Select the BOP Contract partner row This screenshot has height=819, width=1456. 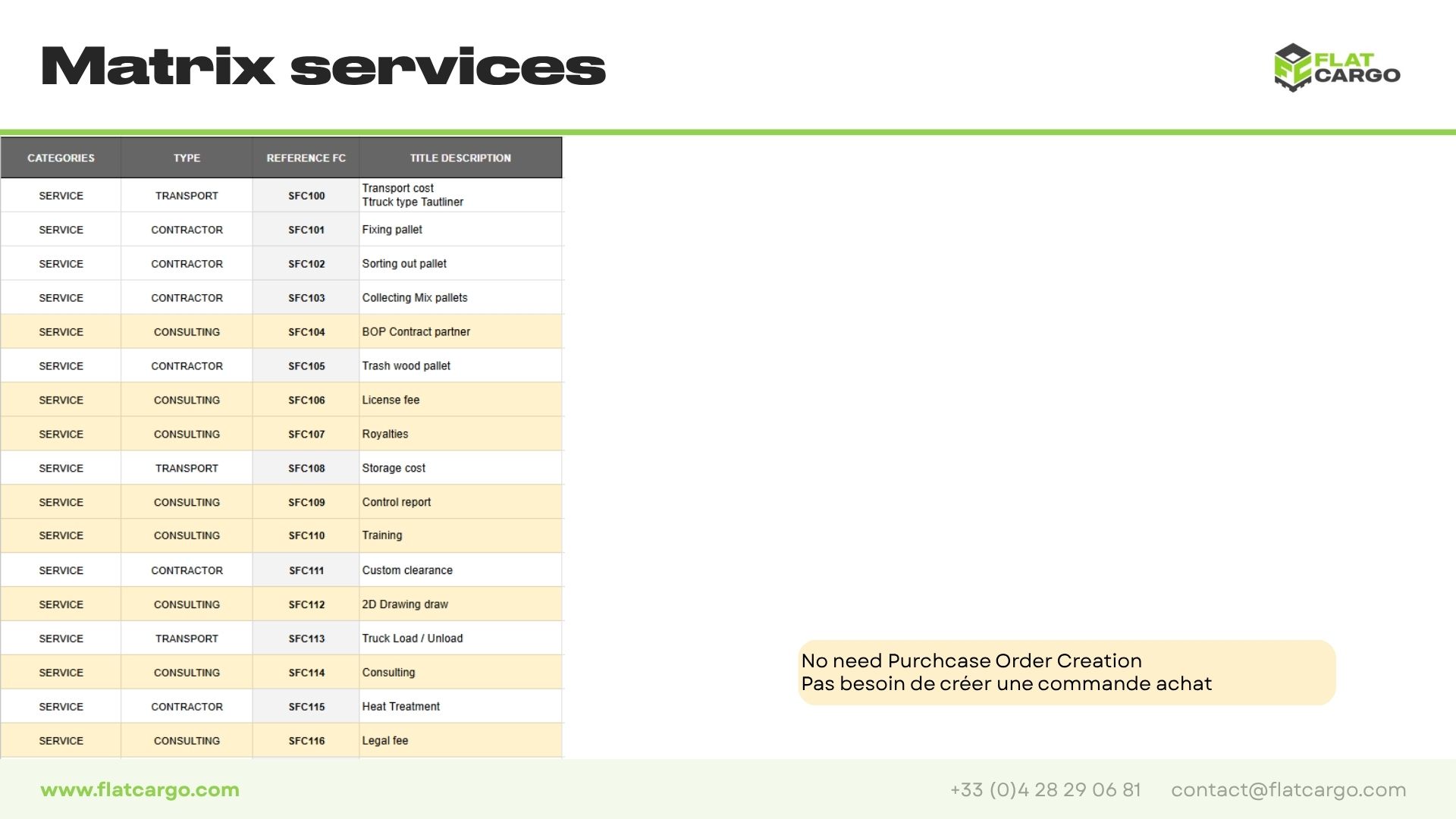coord(416,331)
